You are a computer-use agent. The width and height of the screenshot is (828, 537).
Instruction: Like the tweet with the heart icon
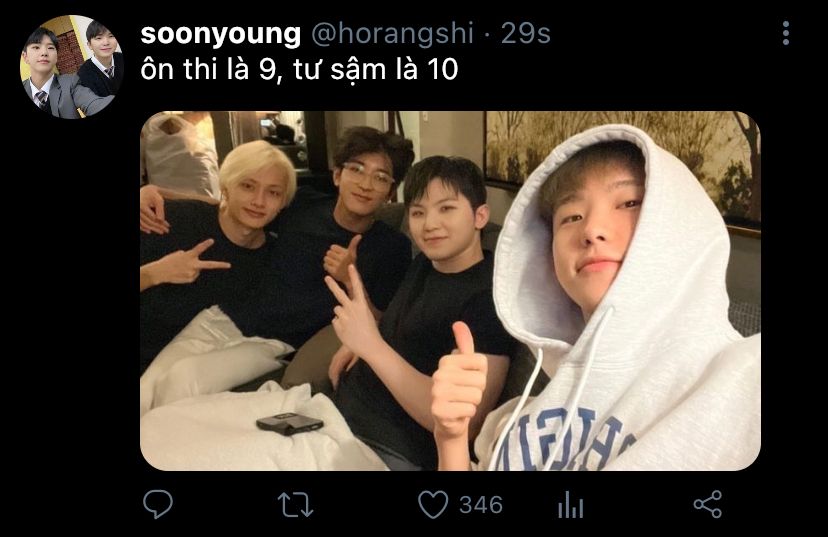point(432,504)
